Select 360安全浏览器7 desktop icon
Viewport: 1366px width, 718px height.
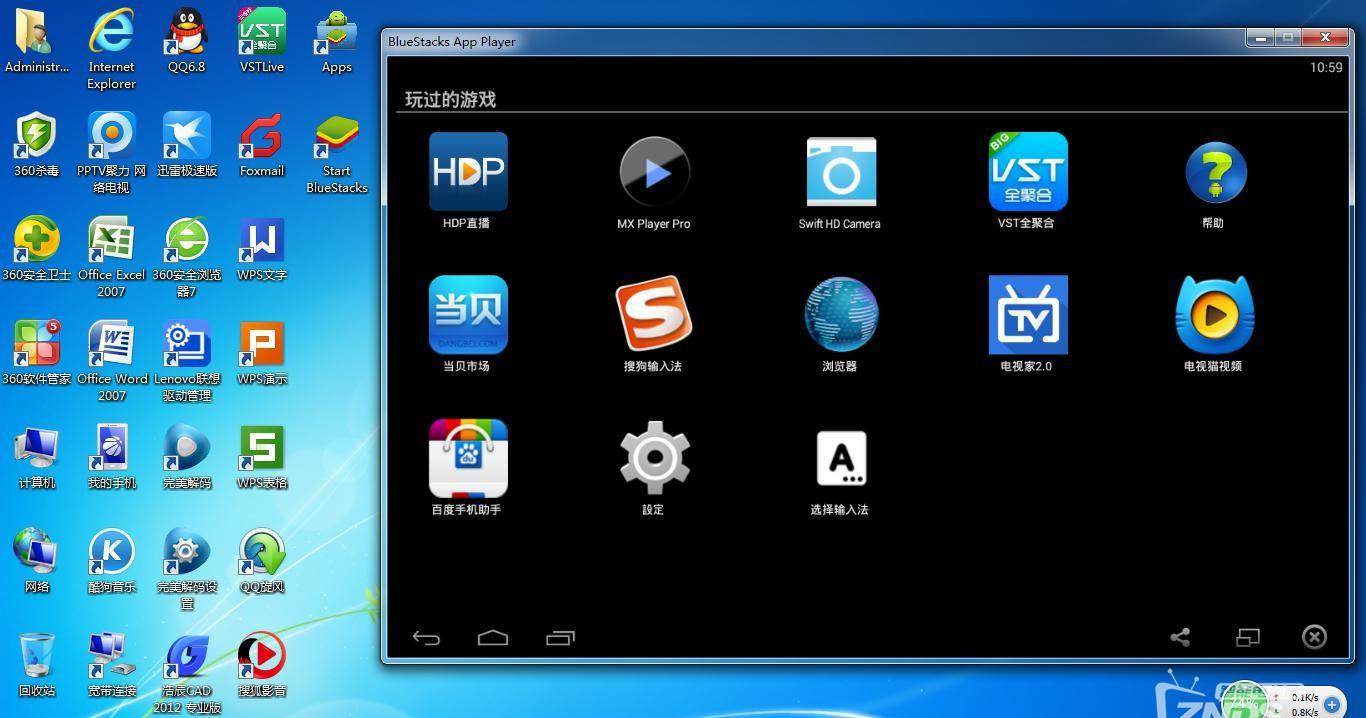tap(186, 256)
